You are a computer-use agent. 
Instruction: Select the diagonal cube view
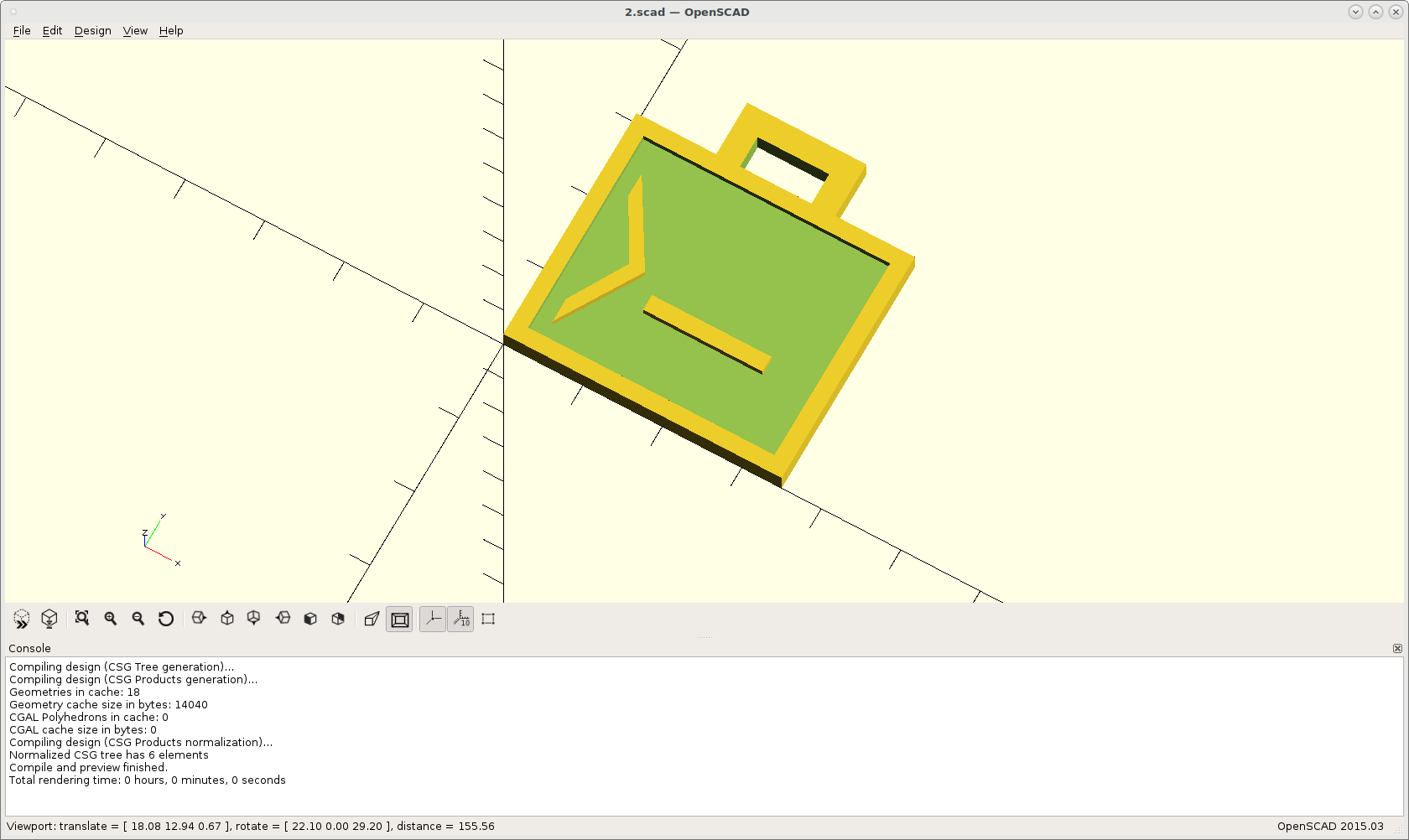[338, 619]
